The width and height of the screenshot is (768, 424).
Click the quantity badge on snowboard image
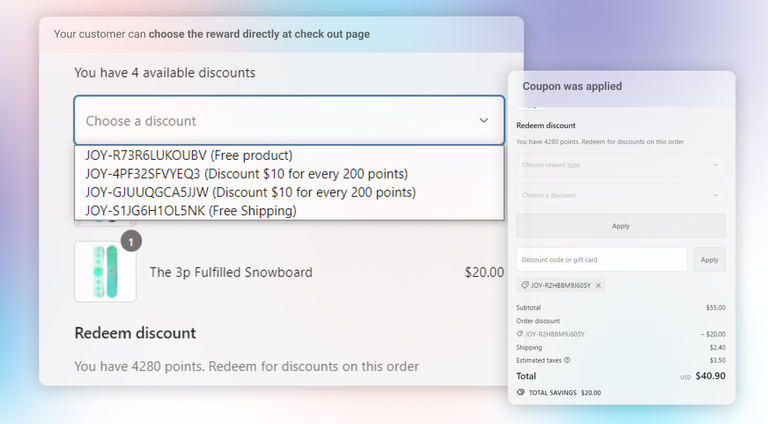pos(132,242)
